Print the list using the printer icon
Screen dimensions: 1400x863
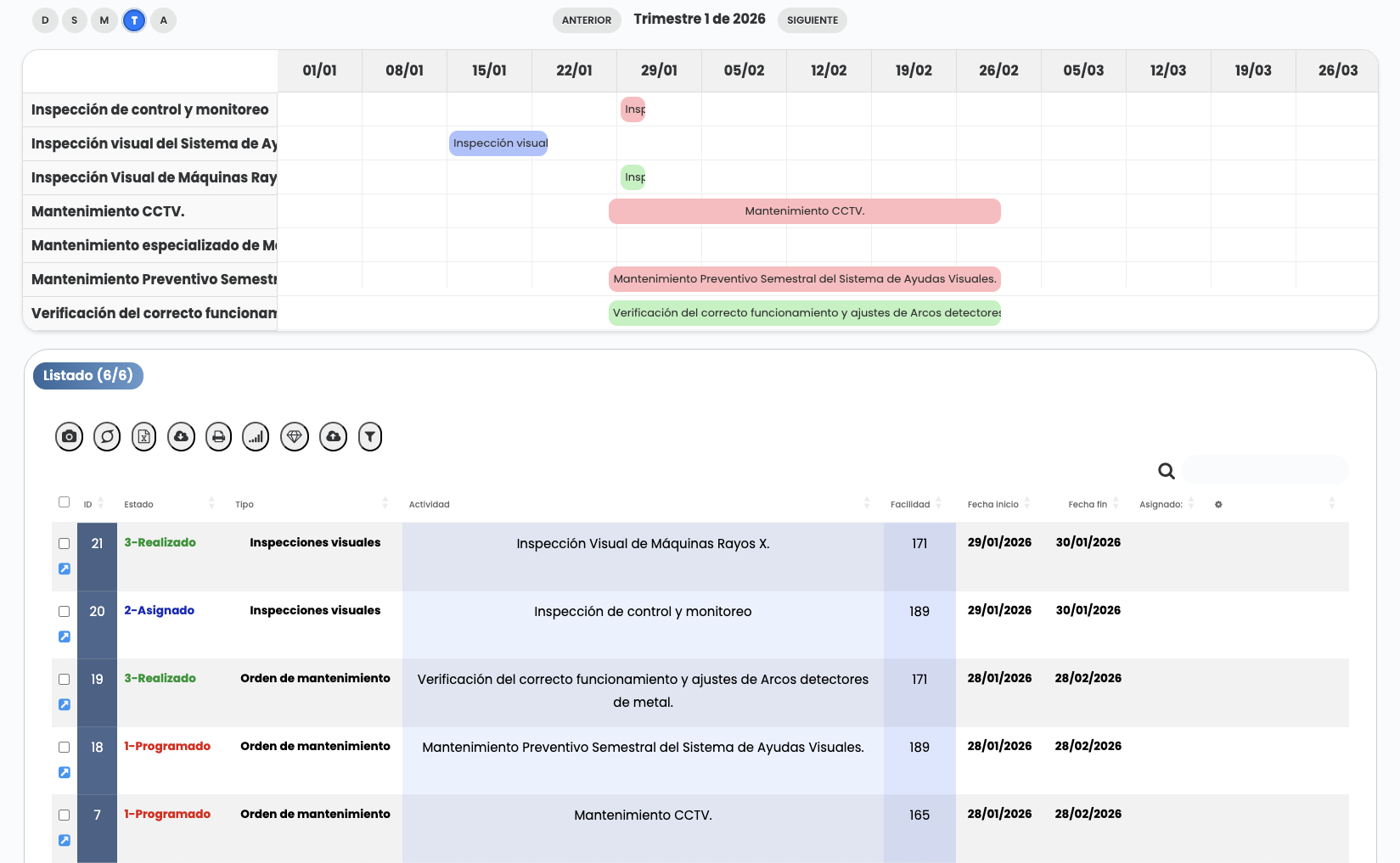click(x=218, y=437)
